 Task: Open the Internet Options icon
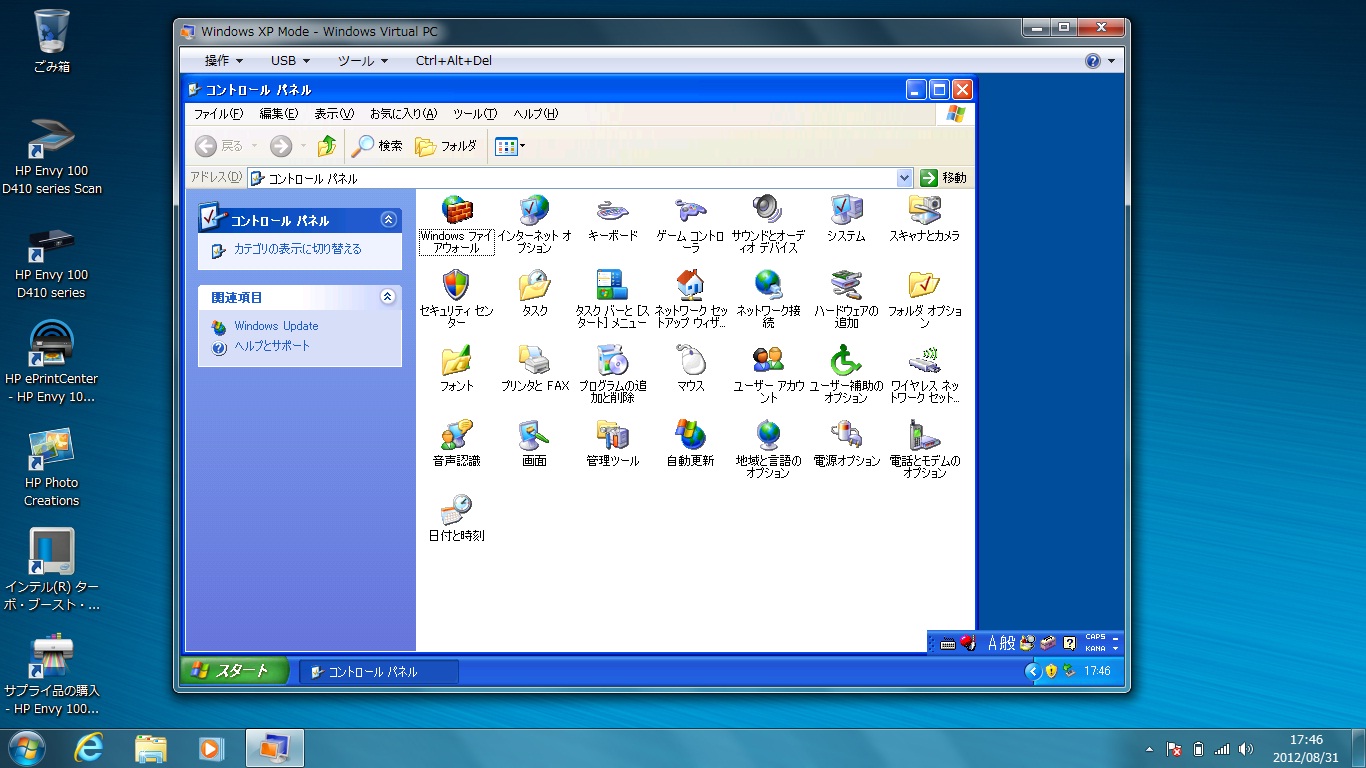[x=534, y=211]
